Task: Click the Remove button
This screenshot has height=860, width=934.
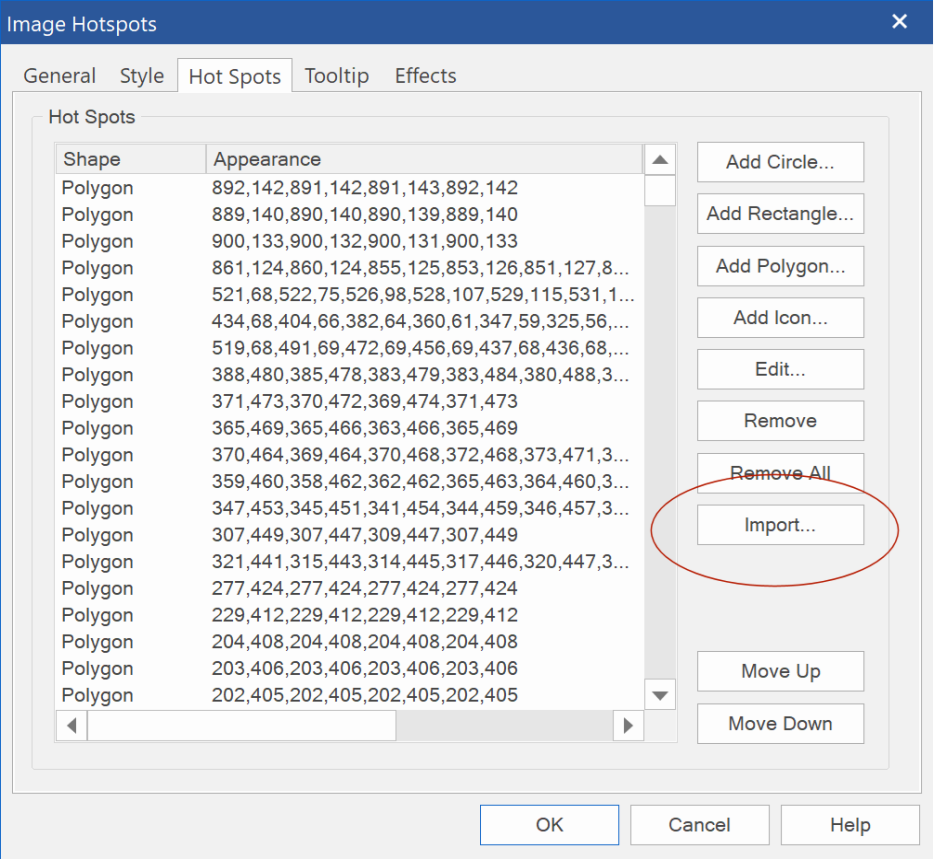Action: click(x=780, y=421)
